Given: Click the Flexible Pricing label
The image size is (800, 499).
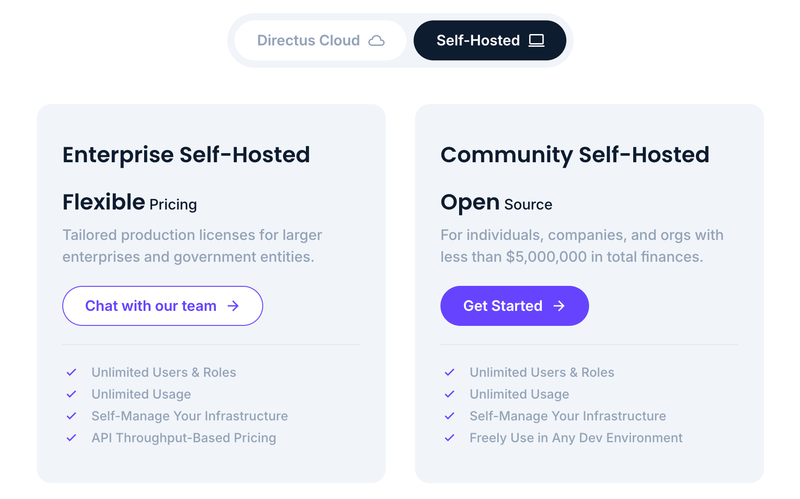Looking at the screenshot, I should 130,203.
